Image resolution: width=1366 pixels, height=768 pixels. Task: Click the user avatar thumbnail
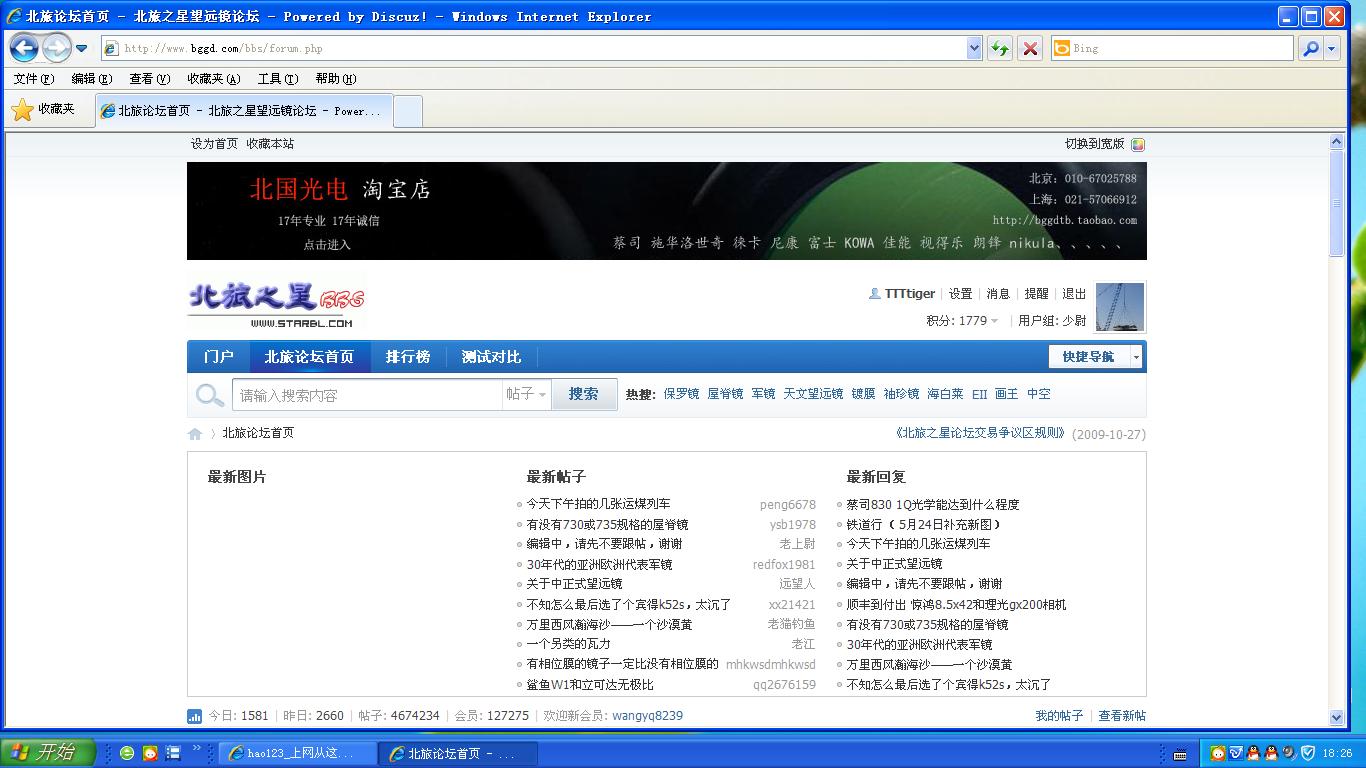tap(1120, 307)
